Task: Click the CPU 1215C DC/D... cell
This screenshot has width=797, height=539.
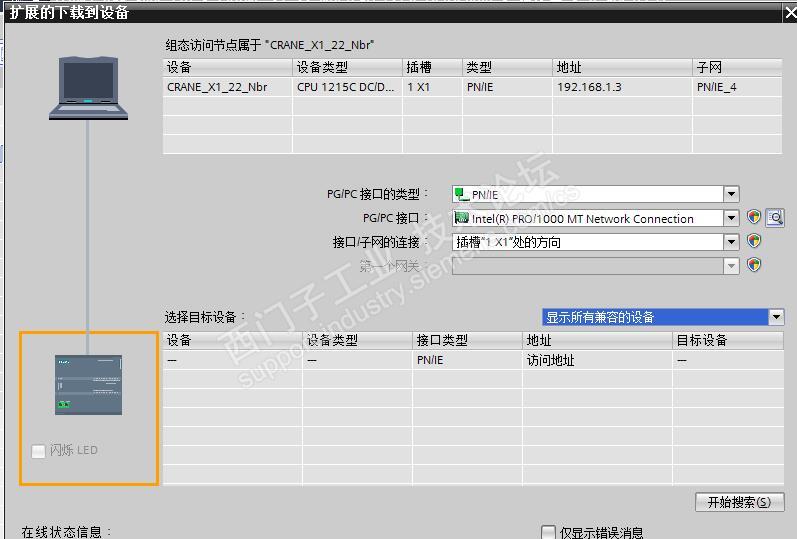Action: click(348, 87)
